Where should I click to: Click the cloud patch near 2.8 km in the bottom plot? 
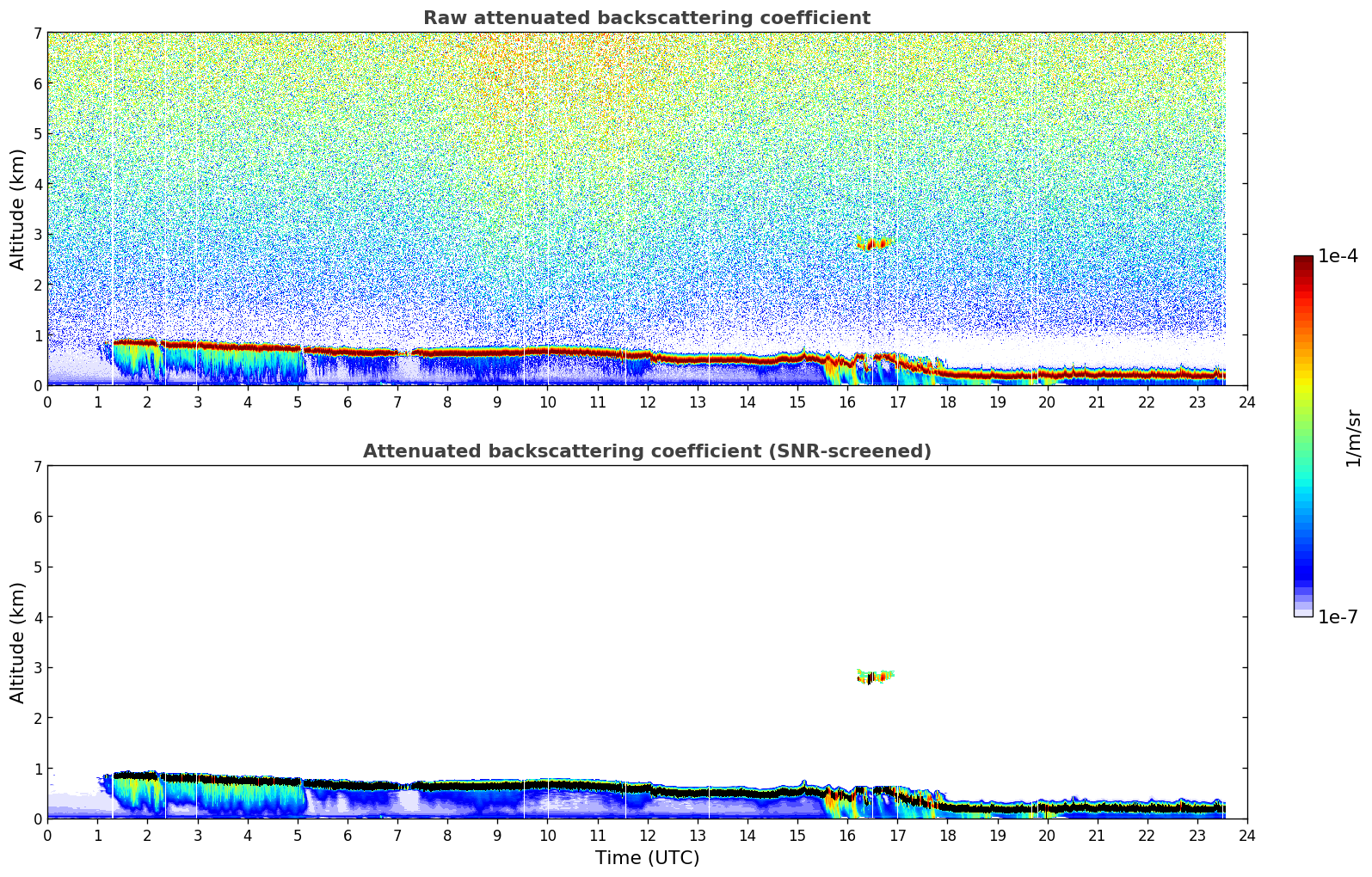(x=875, y=677)
